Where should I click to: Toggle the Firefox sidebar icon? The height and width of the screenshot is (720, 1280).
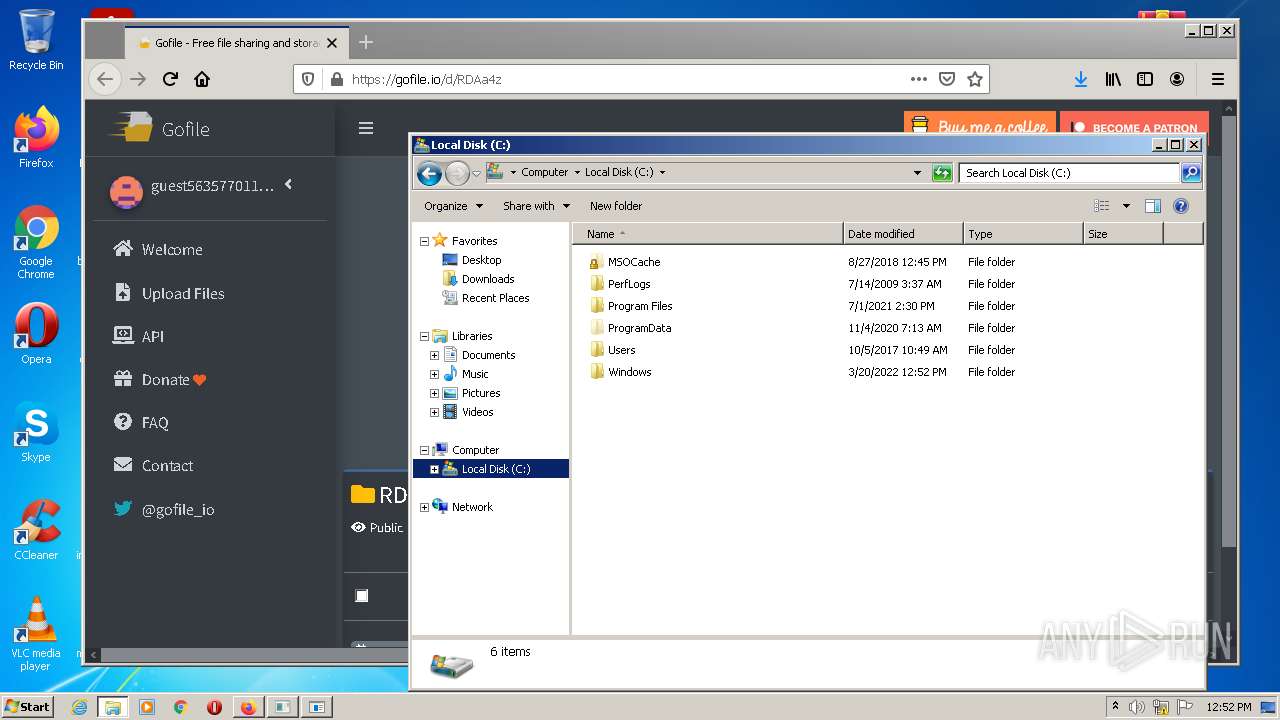coord(1145,79)
